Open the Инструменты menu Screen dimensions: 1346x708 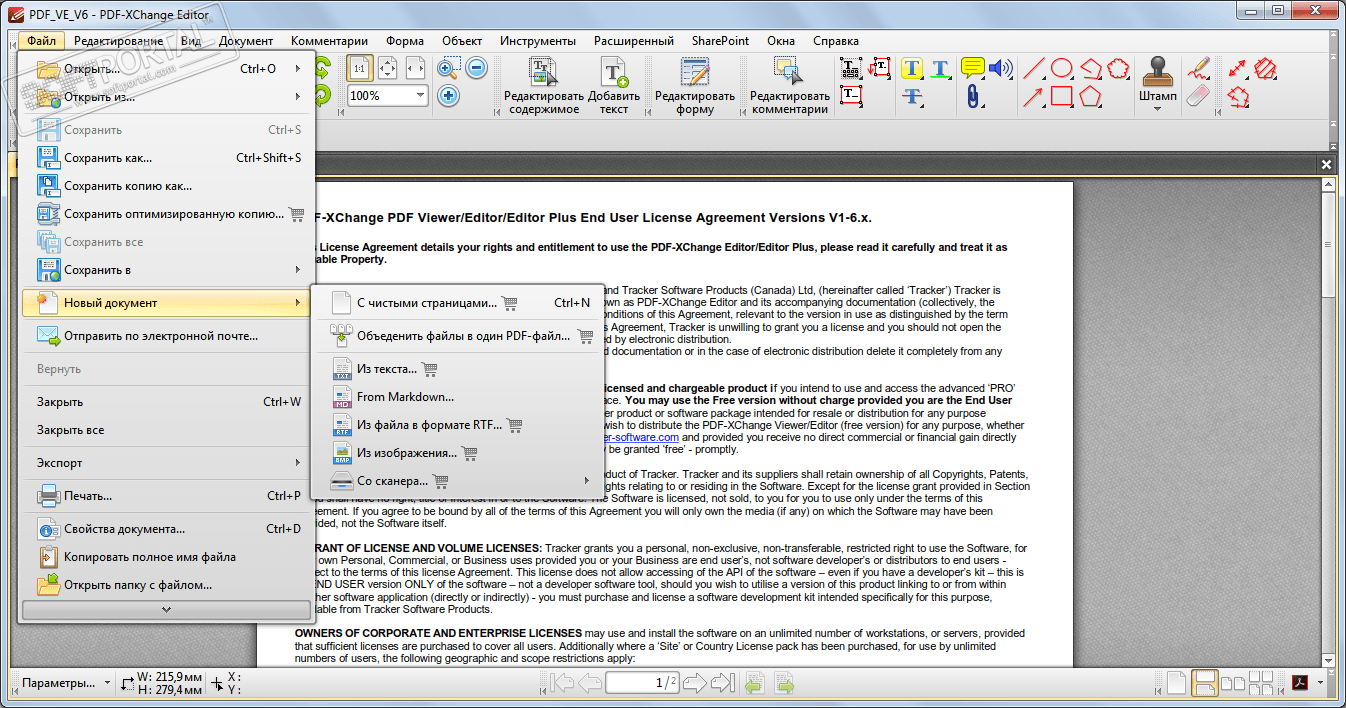pyautogui.click(x=538, y=41)
